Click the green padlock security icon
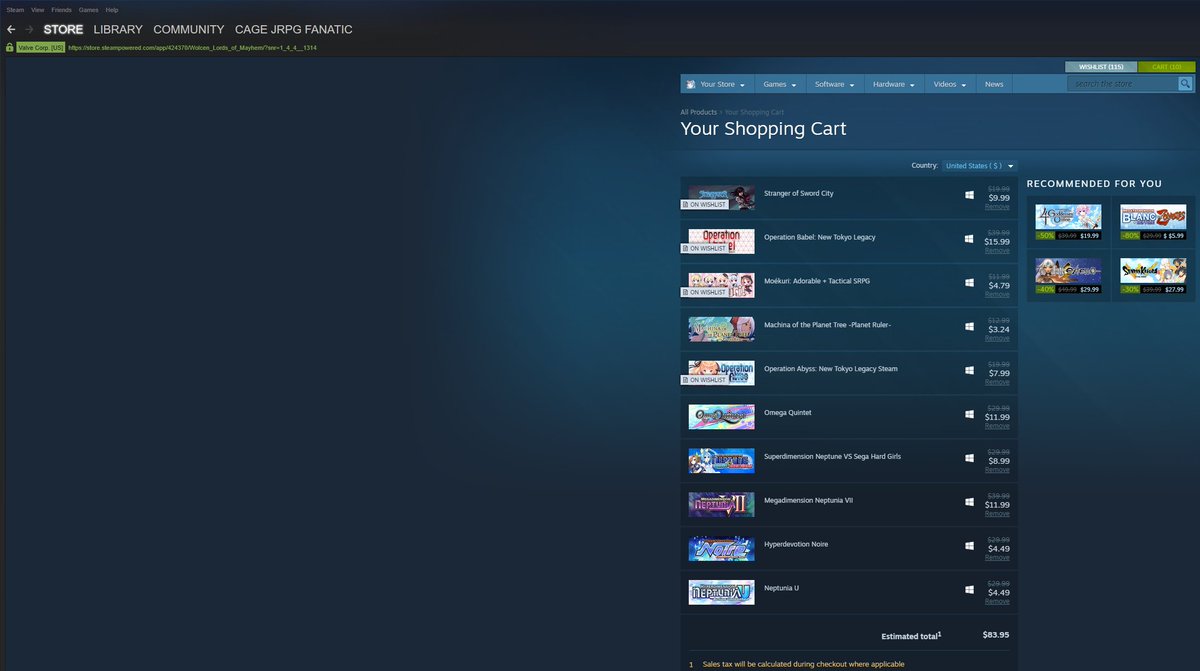 [x=9, y=47]
